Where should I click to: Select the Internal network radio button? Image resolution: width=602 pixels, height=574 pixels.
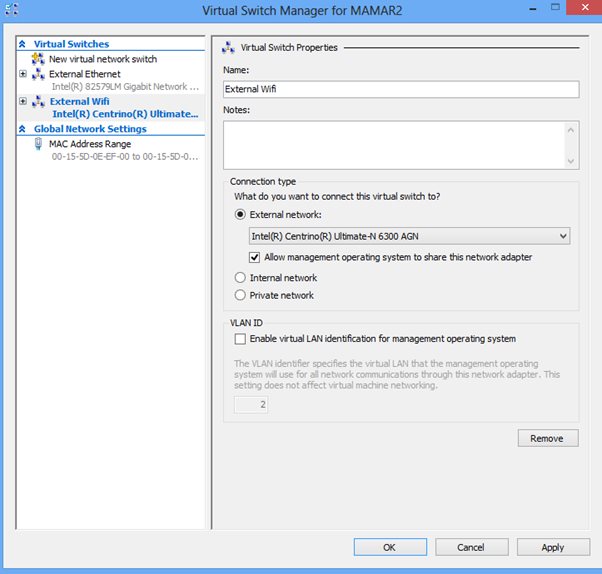coord(240,278)
